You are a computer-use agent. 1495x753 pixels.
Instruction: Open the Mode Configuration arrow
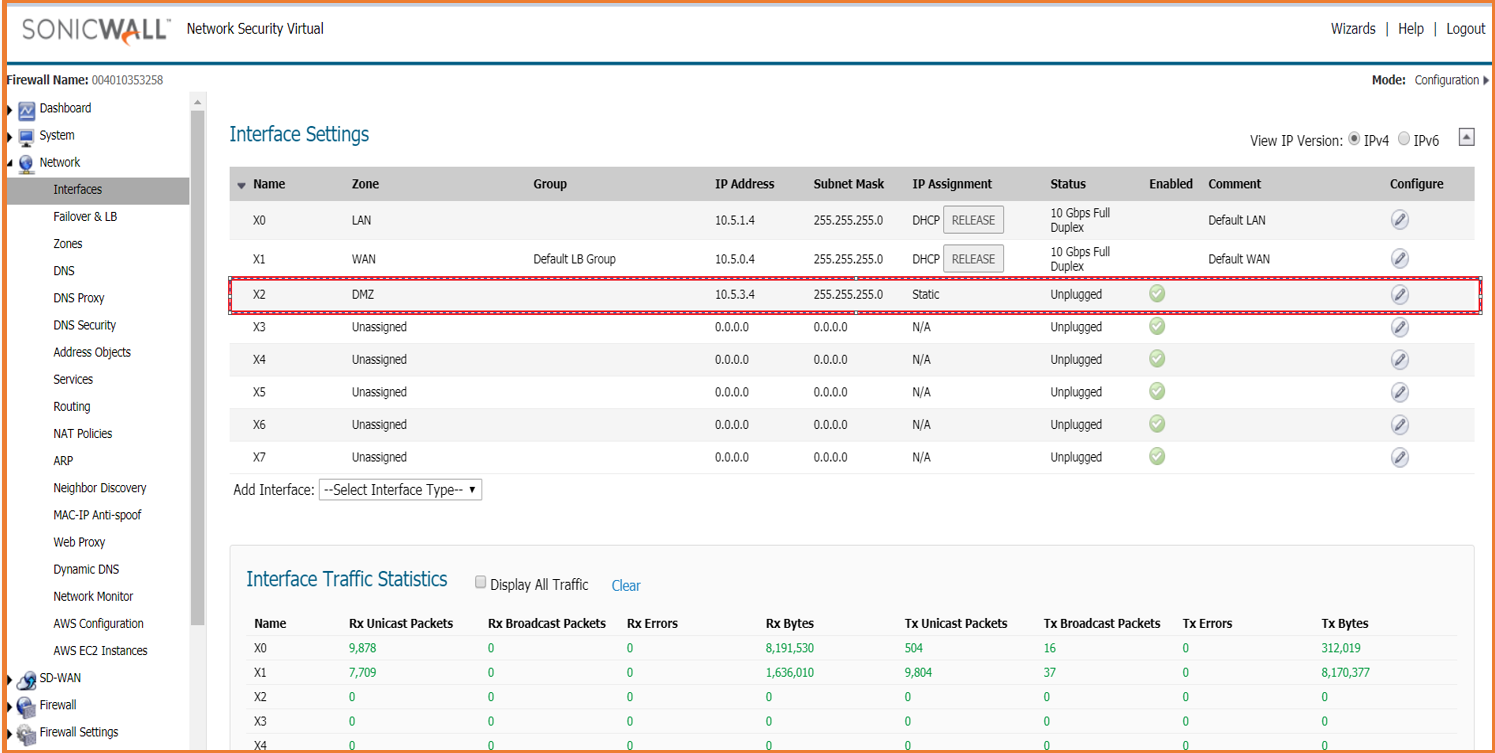click(1486, 81)
